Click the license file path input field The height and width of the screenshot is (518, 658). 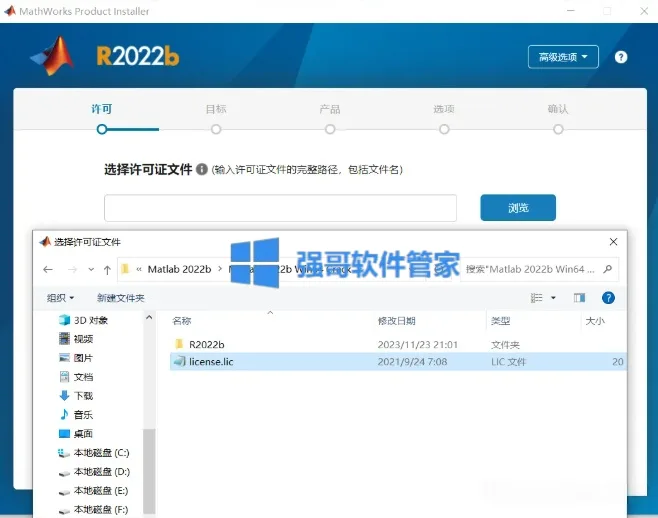pyautogui.click(x=280, y=208)
